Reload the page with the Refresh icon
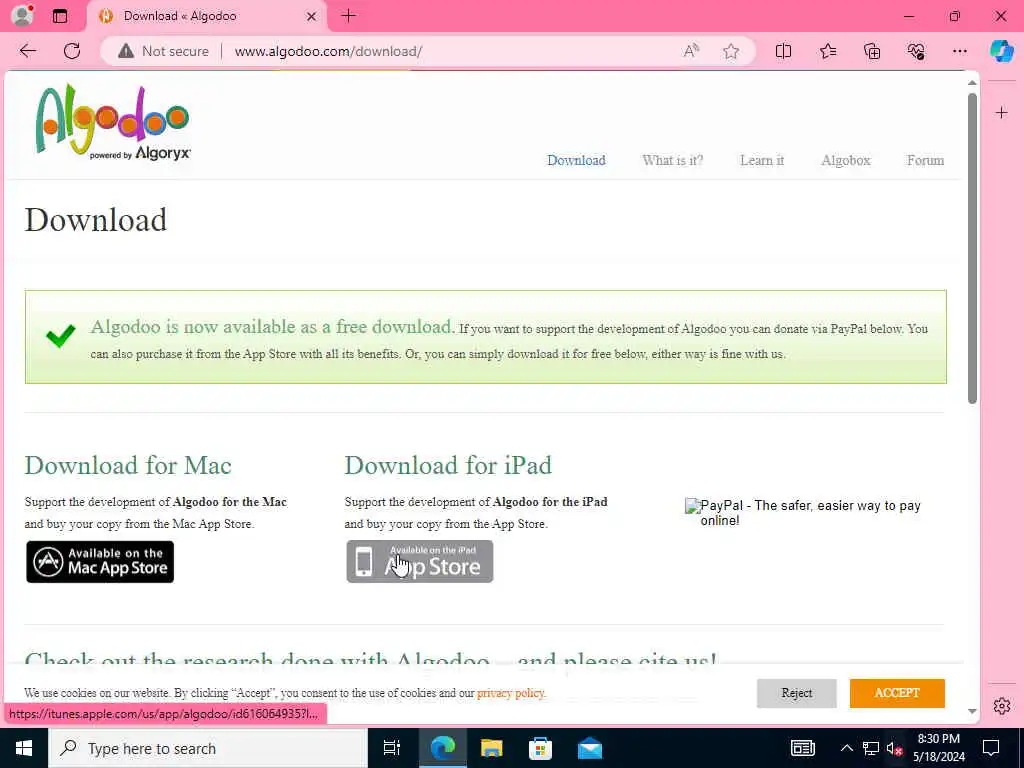The height and width of the screenshot is (768, 1024). pos(72,51)
